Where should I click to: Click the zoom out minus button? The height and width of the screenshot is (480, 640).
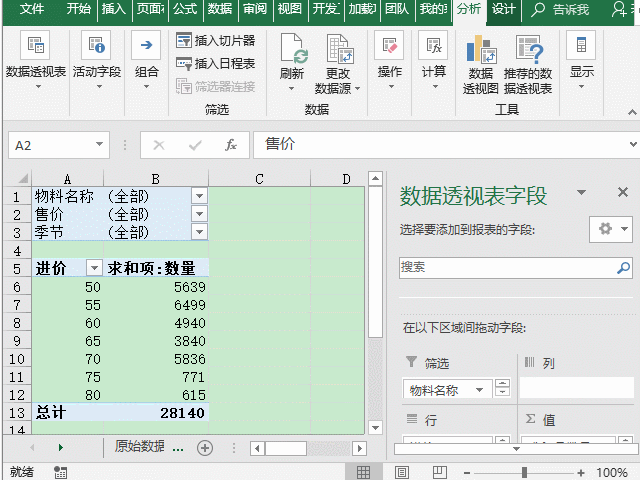coord(467,473)
